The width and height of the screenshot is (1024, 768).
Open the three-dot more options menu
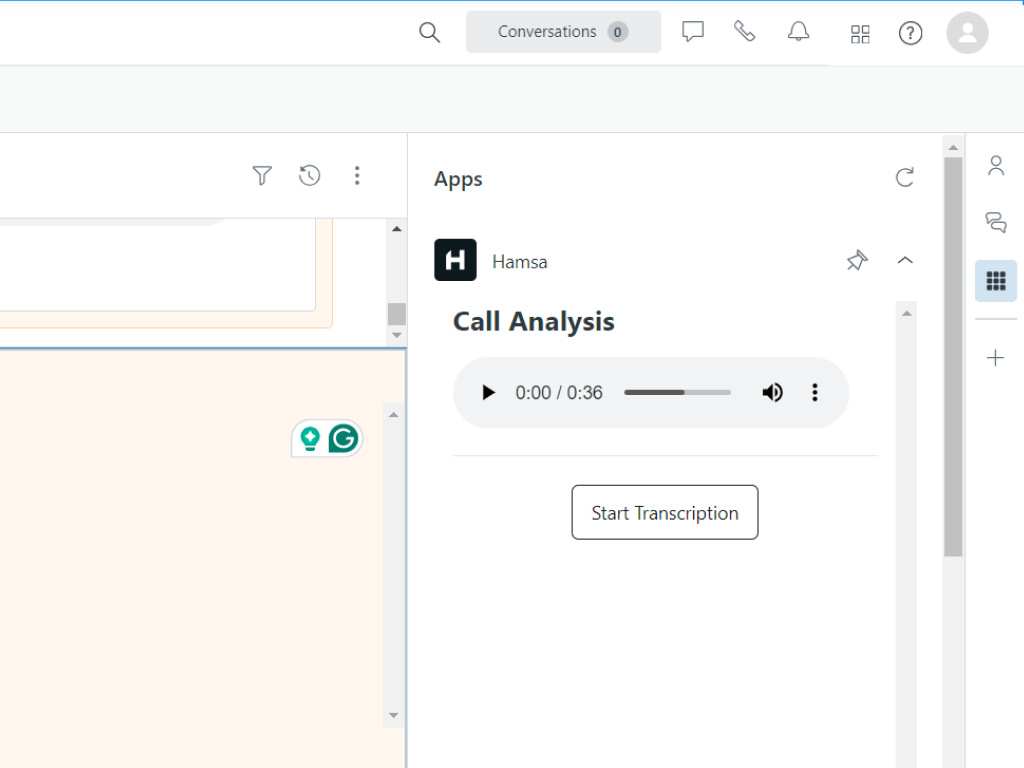[x=357, y=176]
